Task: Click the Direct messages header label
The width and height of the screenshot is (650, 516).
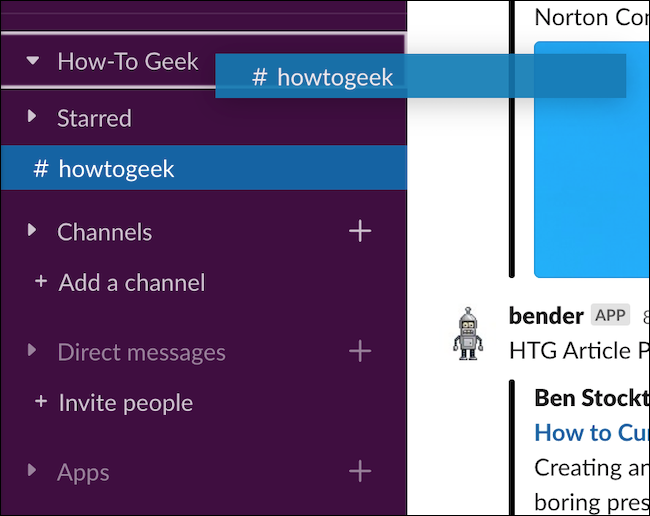Action: click(141, 352)
